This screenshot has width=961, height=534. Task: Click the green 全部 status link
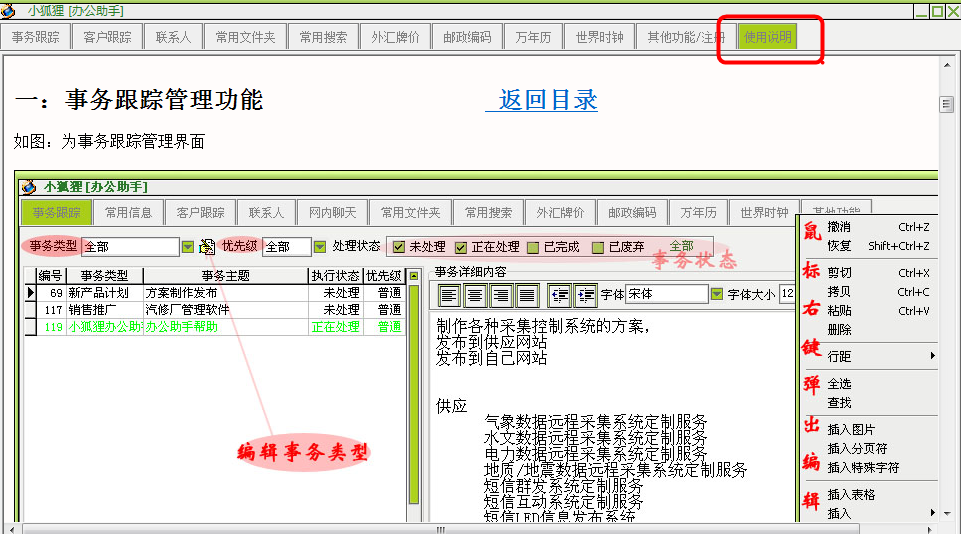click(x=681, y=245)
